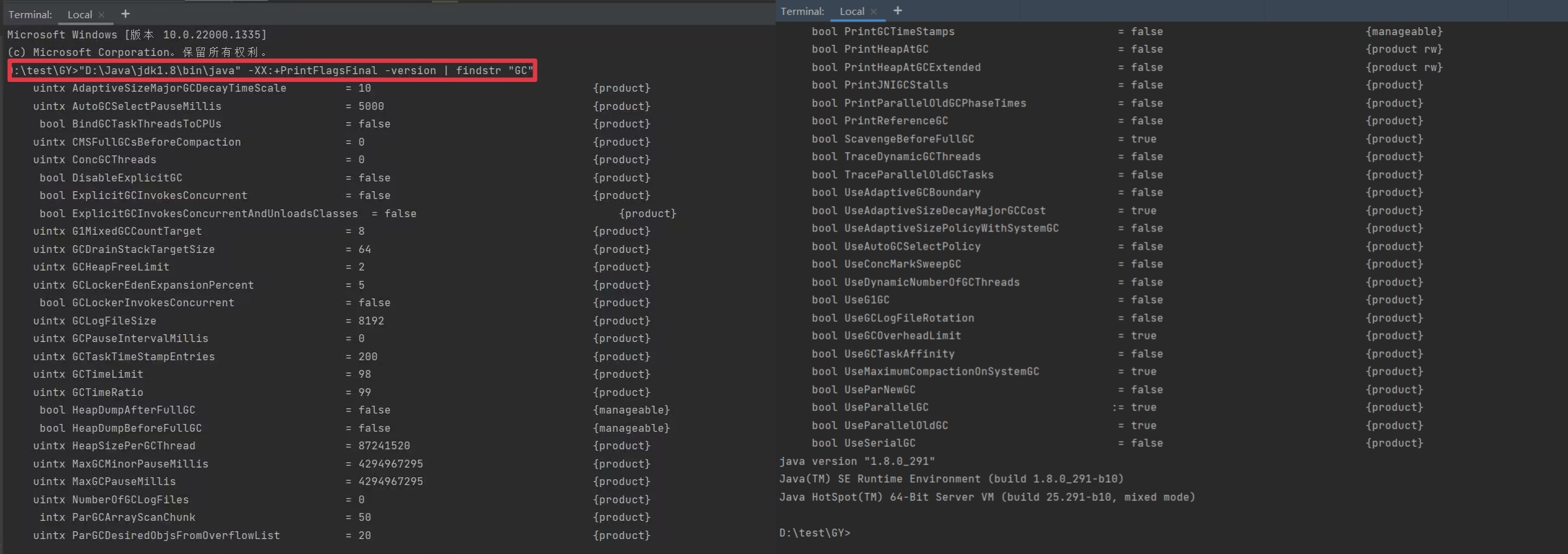The image size is (1568, 554).
Task: Click the ScavengeBeforeFullGC flag
Action: coord(909,138)
